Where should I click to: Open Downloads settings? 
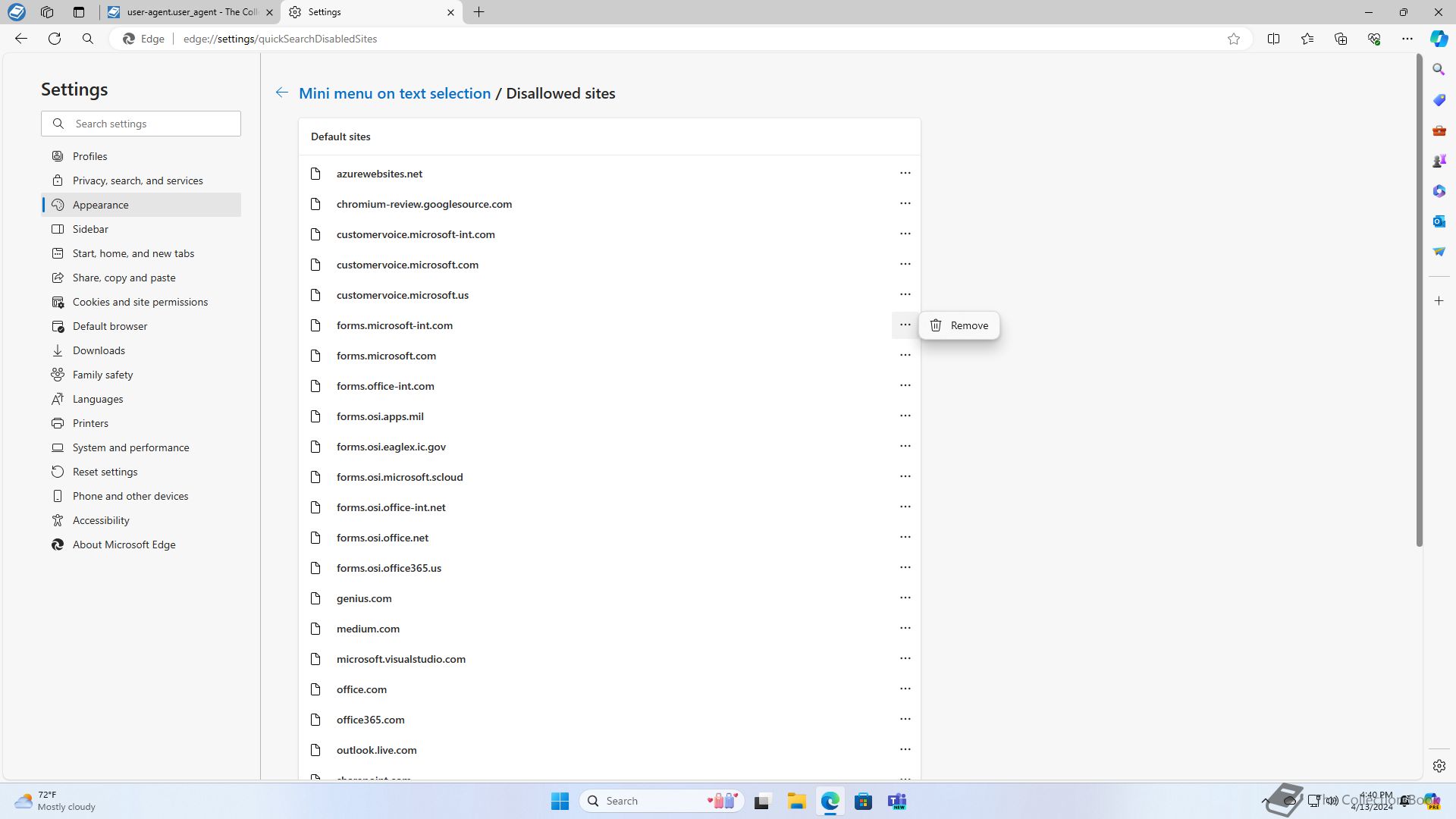pos(141,350)
